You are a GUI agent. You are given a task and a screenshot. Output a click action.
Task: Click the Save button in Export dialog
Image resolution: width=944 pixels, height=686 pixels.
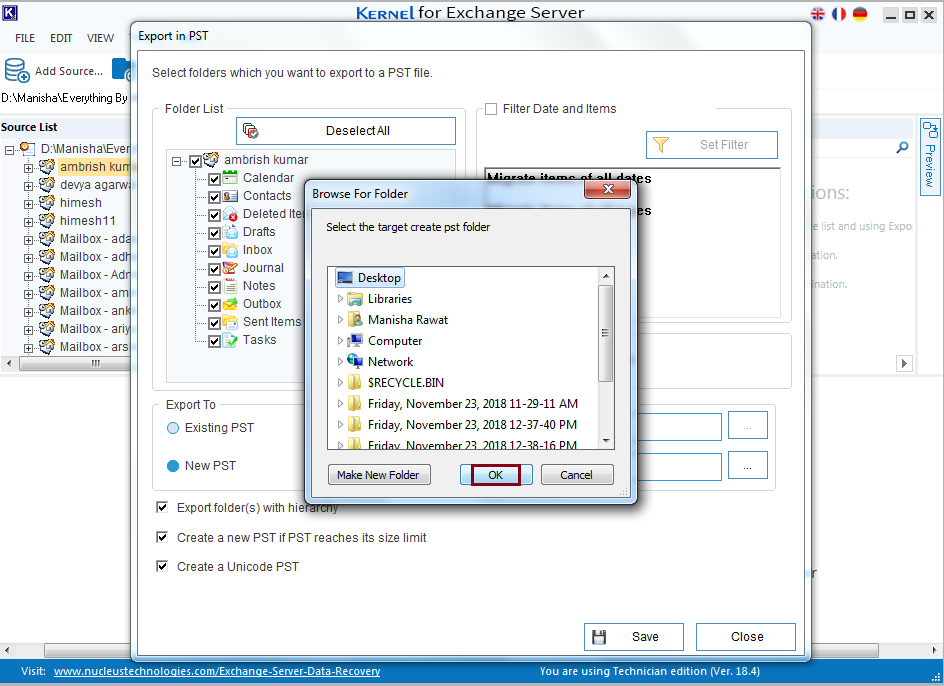(633, 637)
